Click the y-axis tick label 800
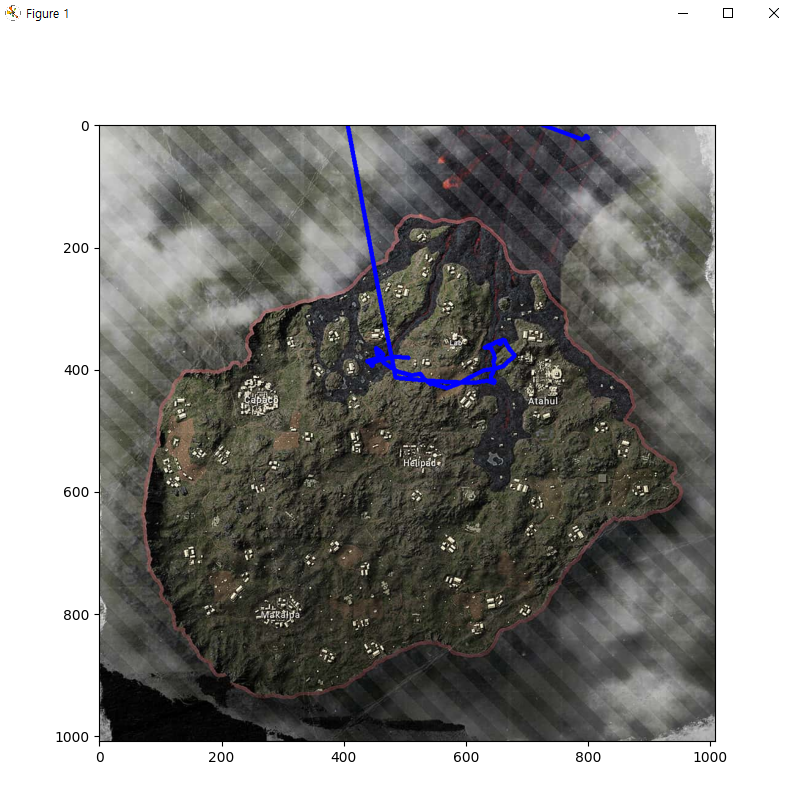The height and width of the screenshot is (810, 794). click(76, 615)
